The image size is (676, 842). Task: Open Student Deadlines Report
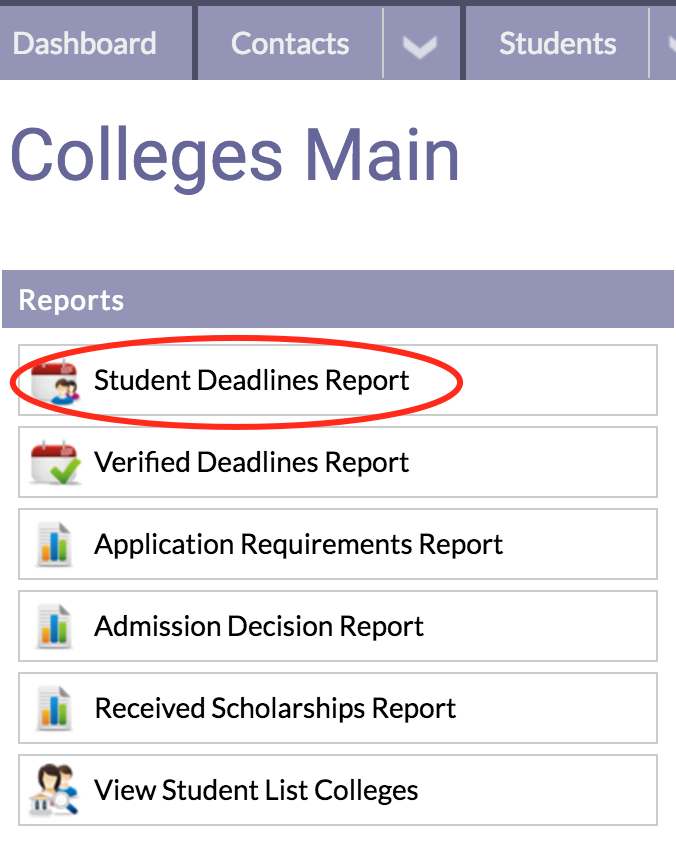pos(251,381)
